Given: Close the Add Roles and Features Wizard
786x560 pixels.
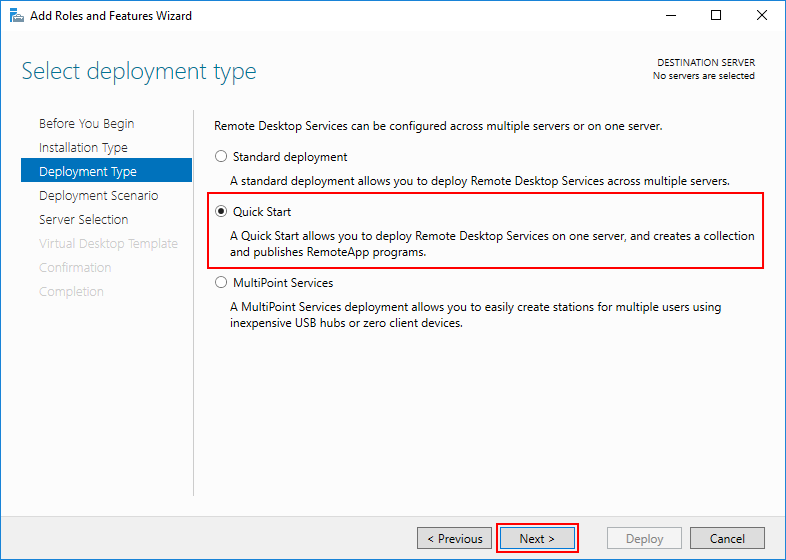Looking at the screenshot, I should pyautogui.click(x=761, y=16).
